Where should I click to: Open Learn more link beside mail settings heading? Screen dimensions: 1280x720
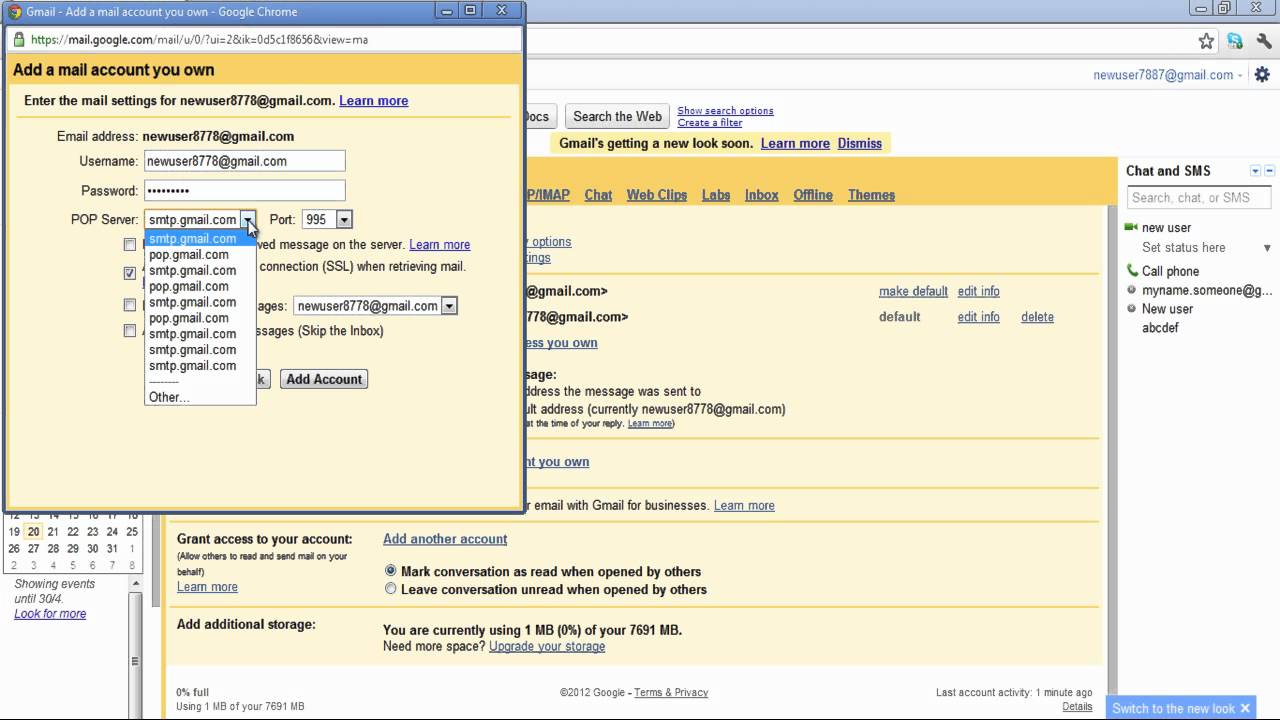point(373,101)
